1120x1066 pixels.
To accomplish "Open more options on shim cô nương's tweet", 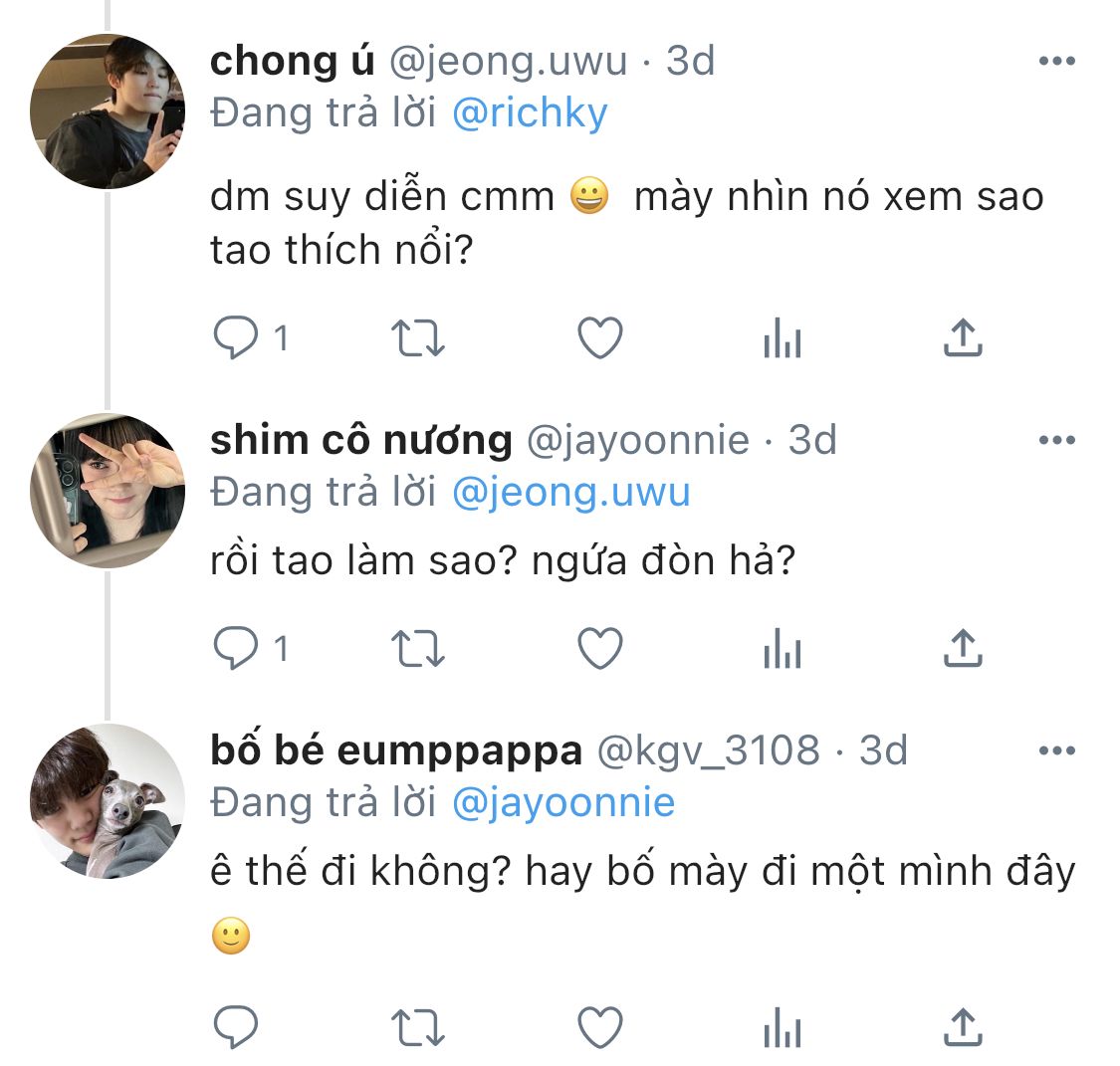I will (x=1056, y=440).
